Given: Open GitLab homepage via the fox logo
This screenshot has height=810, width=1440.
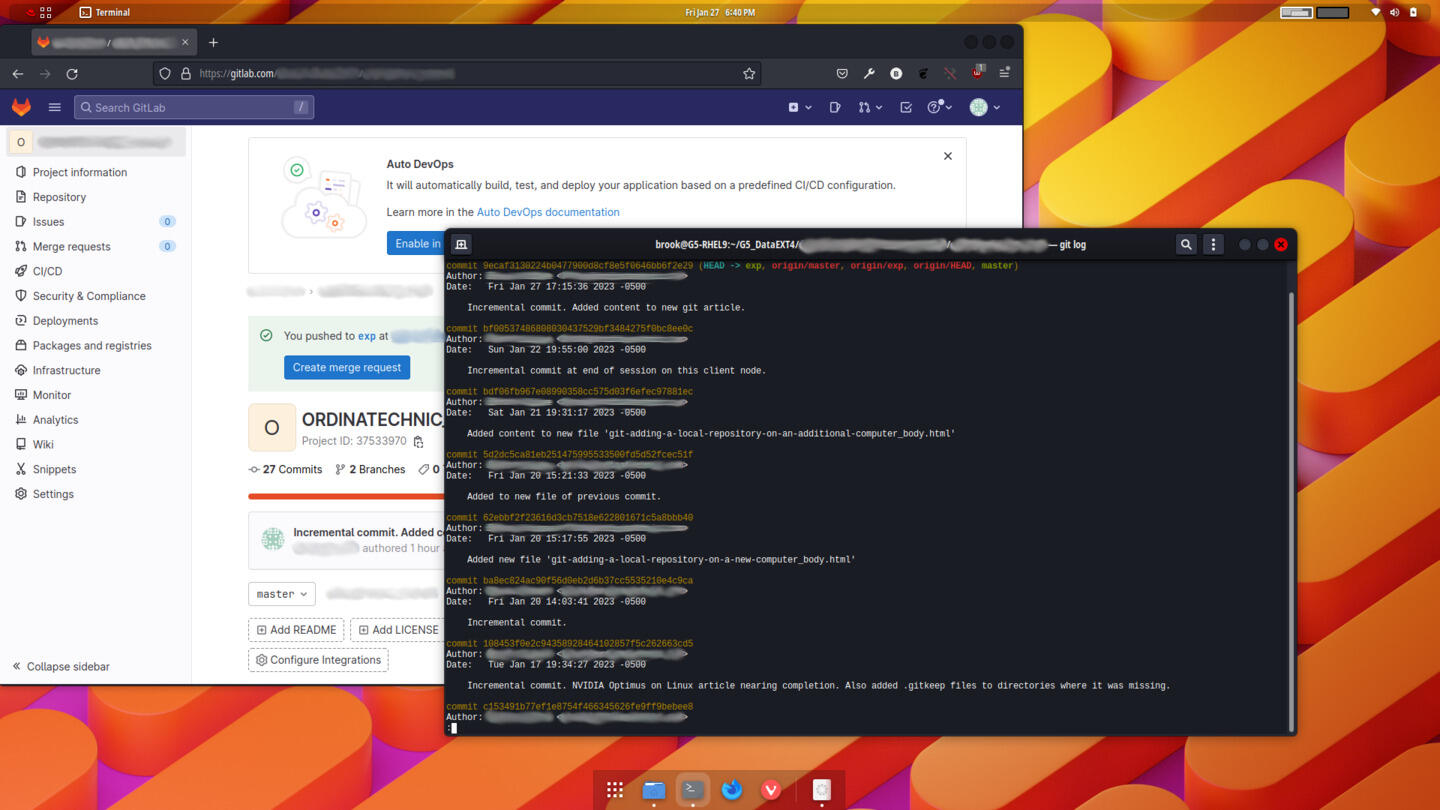Looking at the screenshot, I should (21, 107).
